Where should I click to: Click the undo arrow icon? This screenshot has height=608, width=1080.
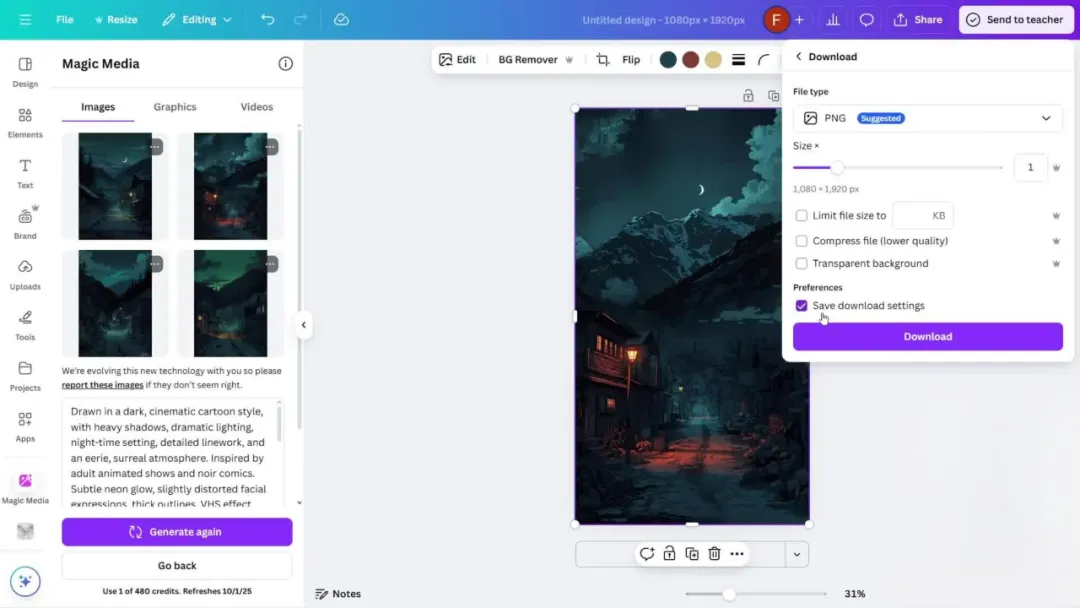tap(267, 20)
